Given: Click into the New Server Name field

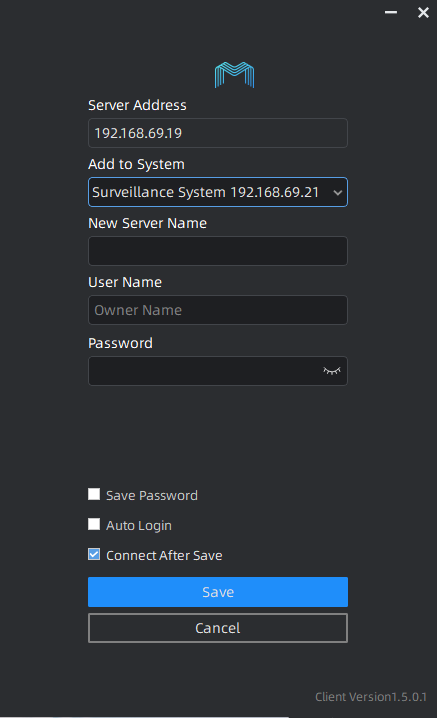Looking at the screenshot, I should click(x=218, y=251).
